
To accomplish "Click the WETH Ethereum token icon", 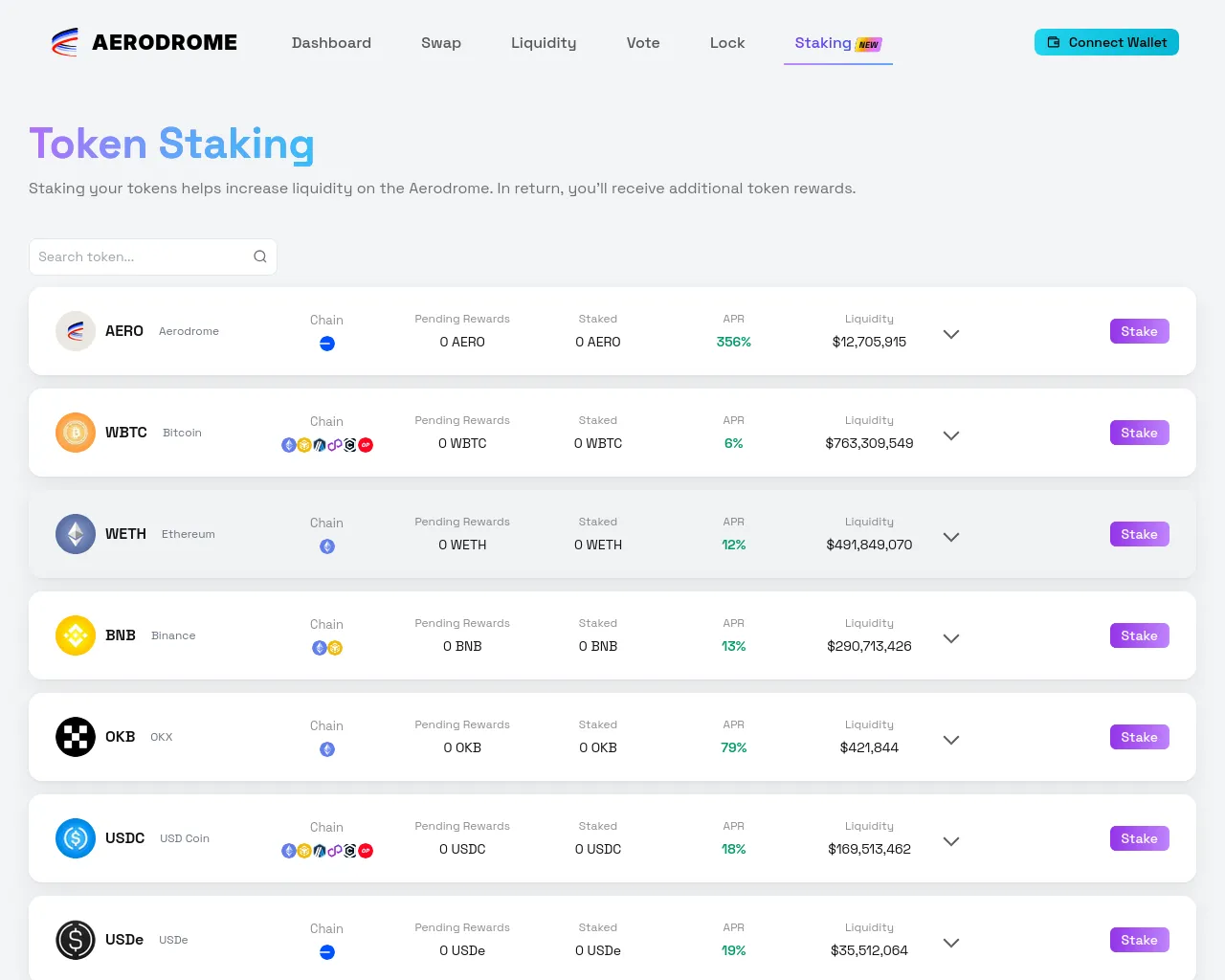I will pyautogui.click(x=76, y=534).
